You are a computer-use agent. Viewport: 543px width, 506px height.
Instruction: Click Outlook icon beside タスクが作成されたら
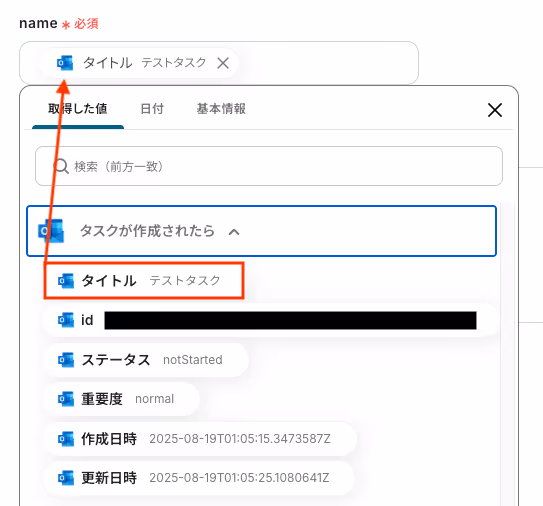coord(51,231)
